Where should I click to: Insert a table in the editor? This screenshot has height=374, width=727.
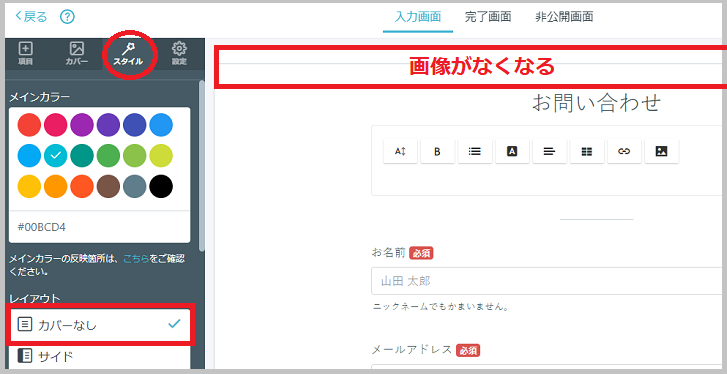587,151
